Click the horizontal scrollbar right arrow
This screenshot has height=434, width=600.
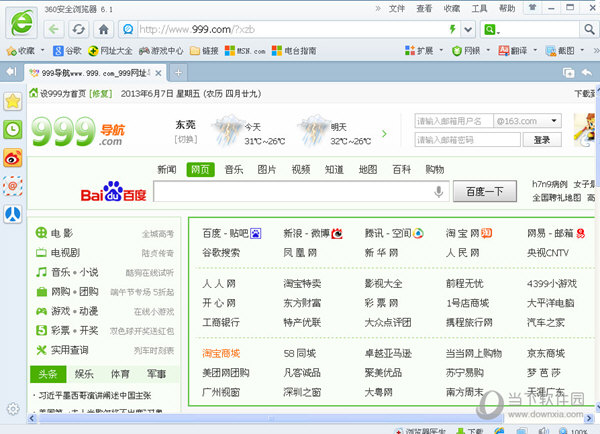click(589, 419)
